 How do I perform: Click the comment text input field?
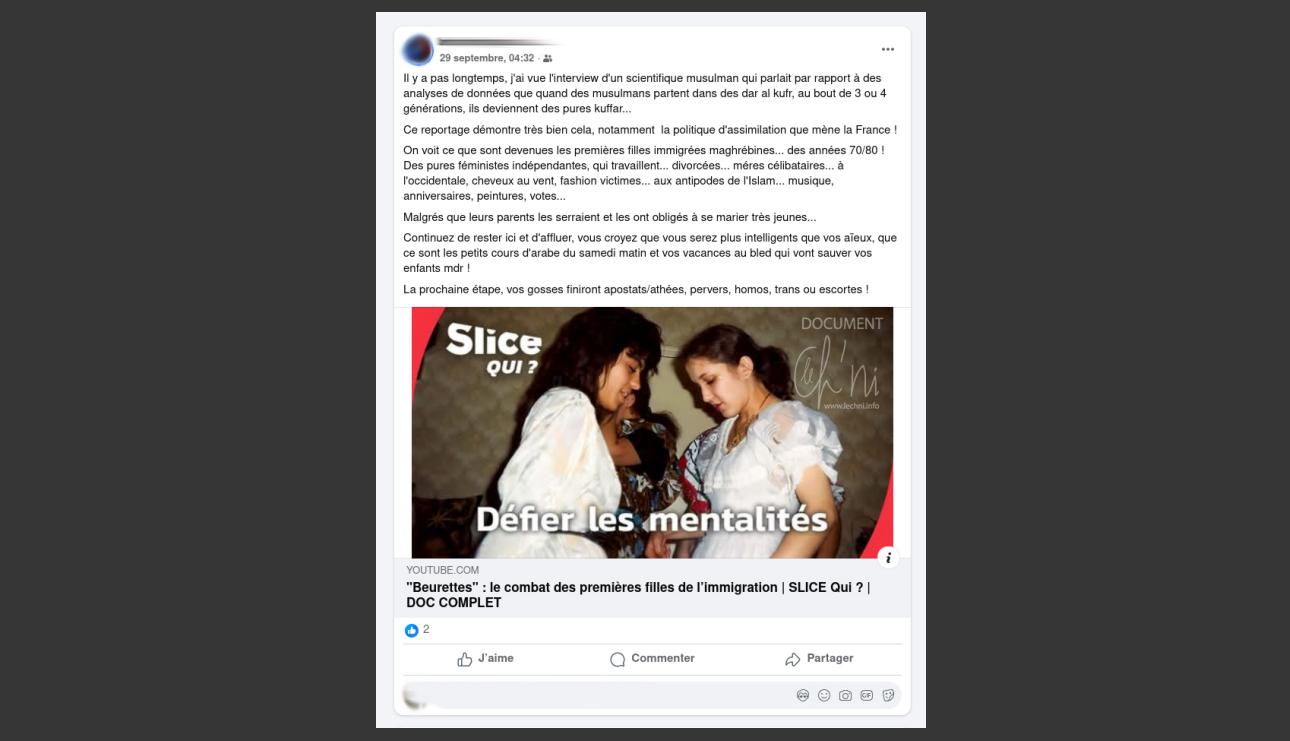[652, 695]
